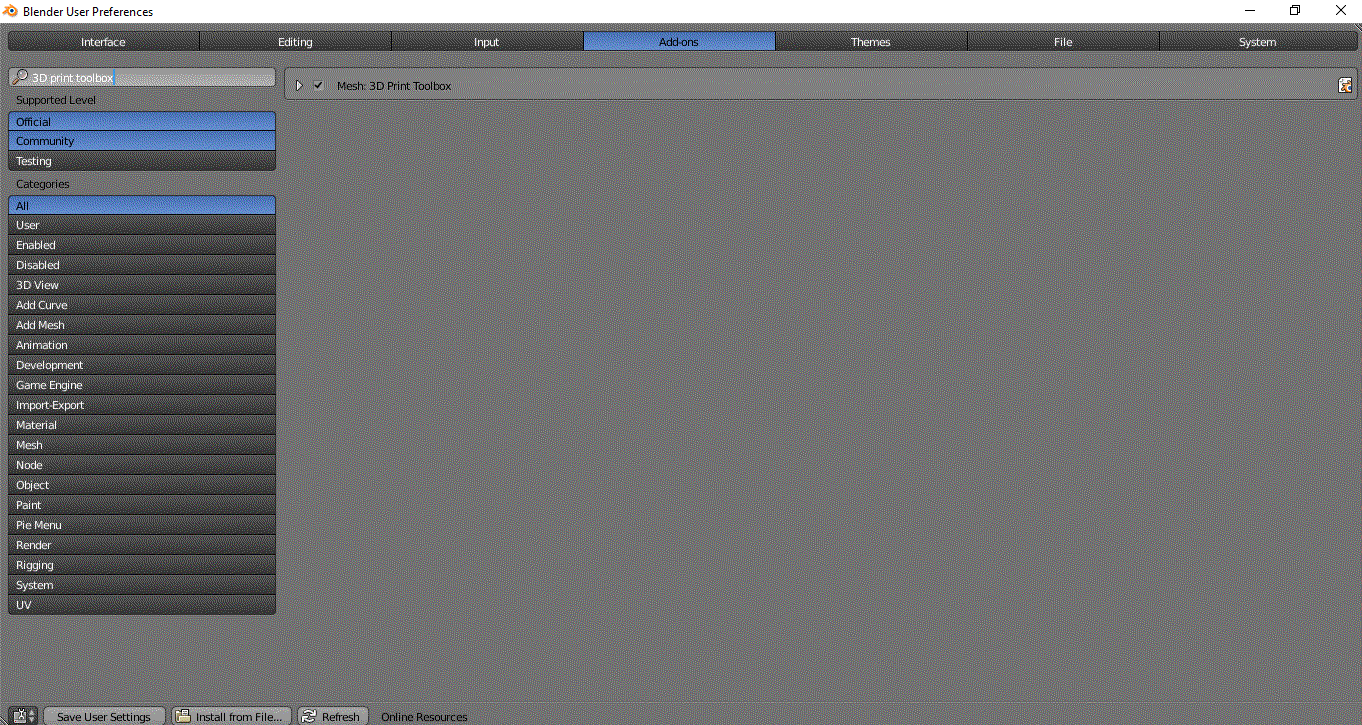The width and height of the screenshot is (1362, 725).
Task: Open the editor type selector icon
Action: pos(25,716)
